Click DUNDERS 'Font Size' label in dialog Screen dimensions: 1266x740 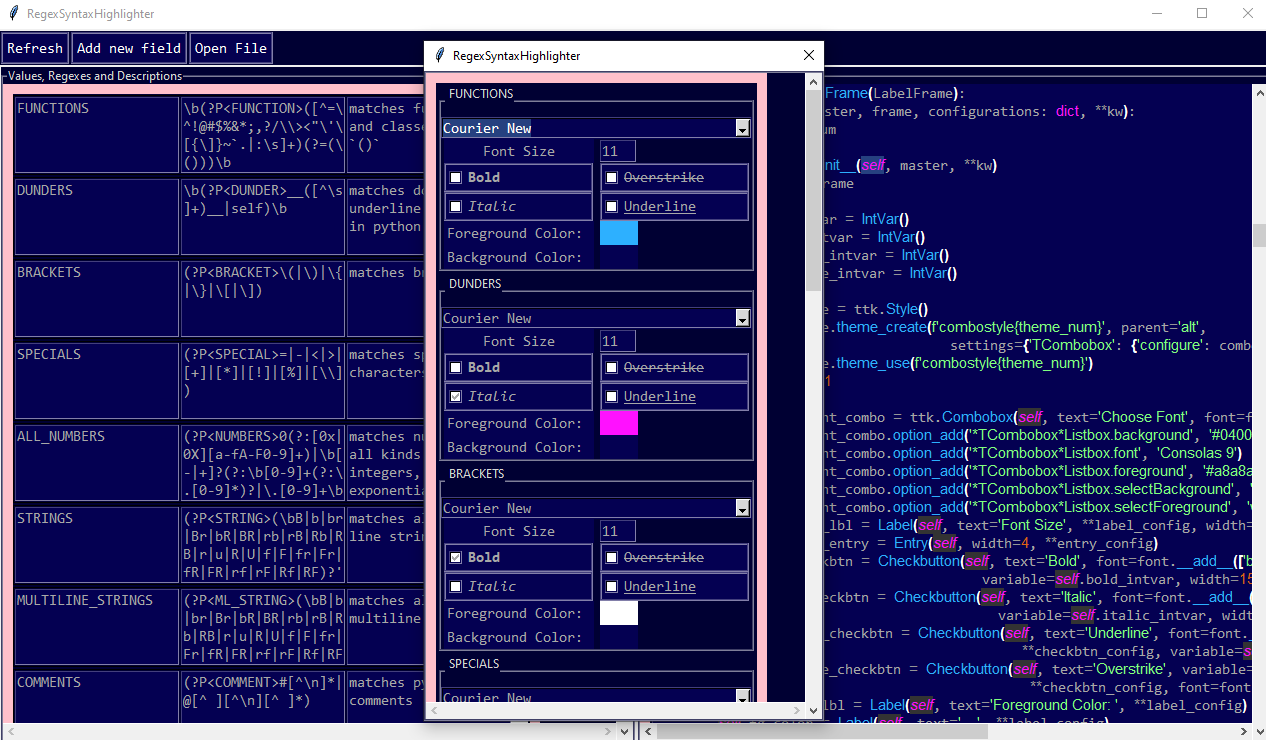519,341
